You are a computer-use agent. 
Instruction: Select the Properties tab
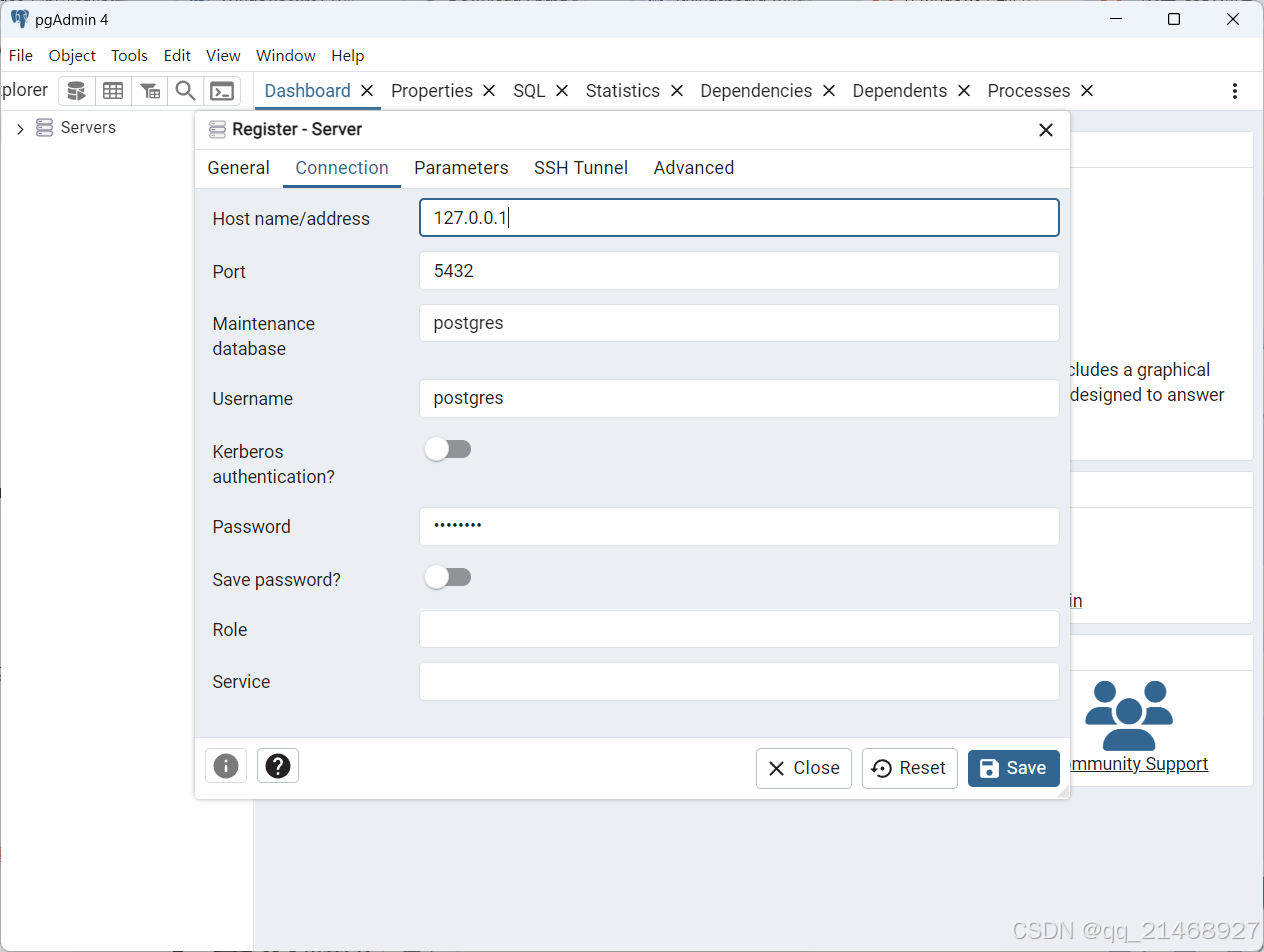coord(432,91)
